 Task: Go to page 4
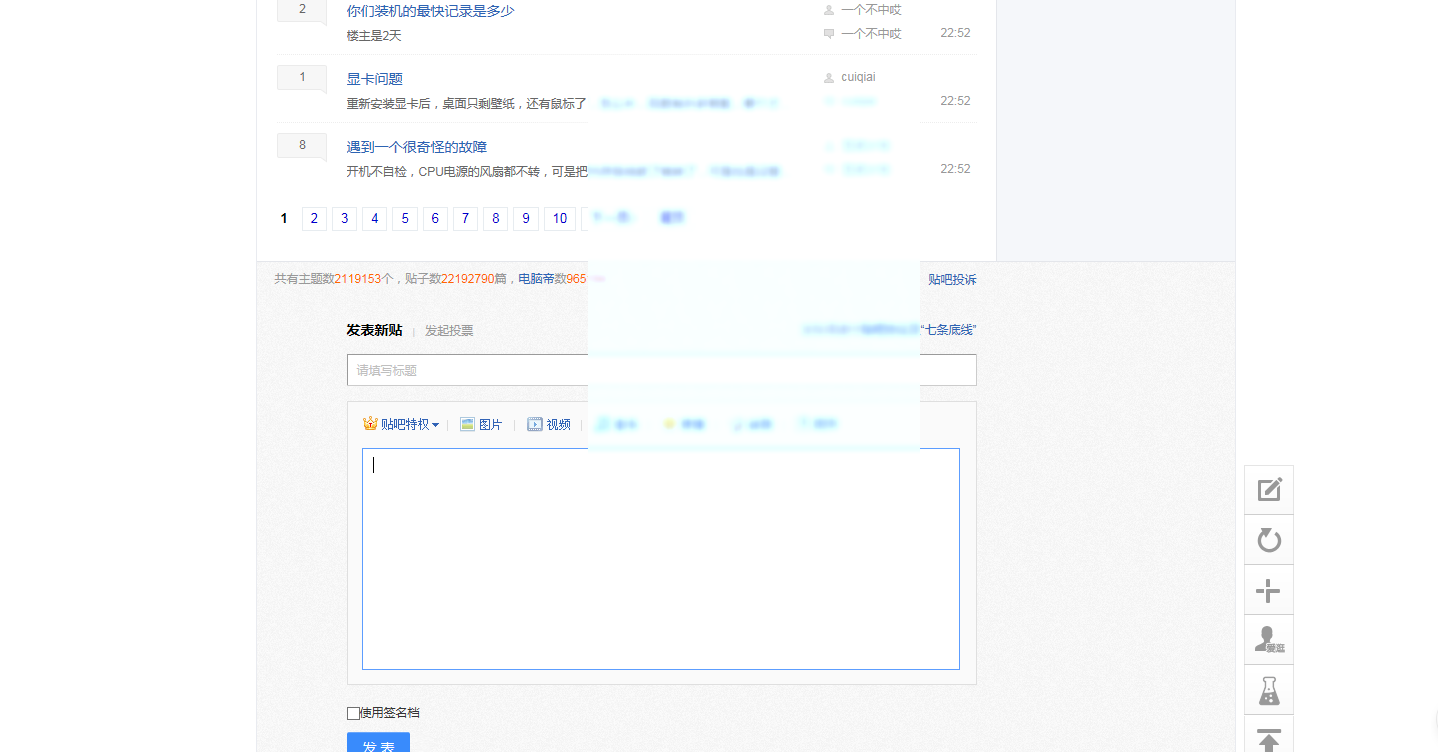coord(374,219)
